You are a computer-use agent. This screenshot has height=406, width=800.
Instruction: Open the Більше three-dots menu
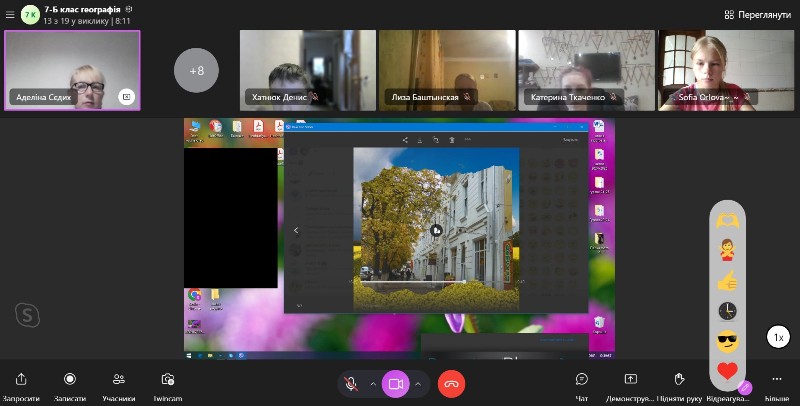tap(776, 380)
